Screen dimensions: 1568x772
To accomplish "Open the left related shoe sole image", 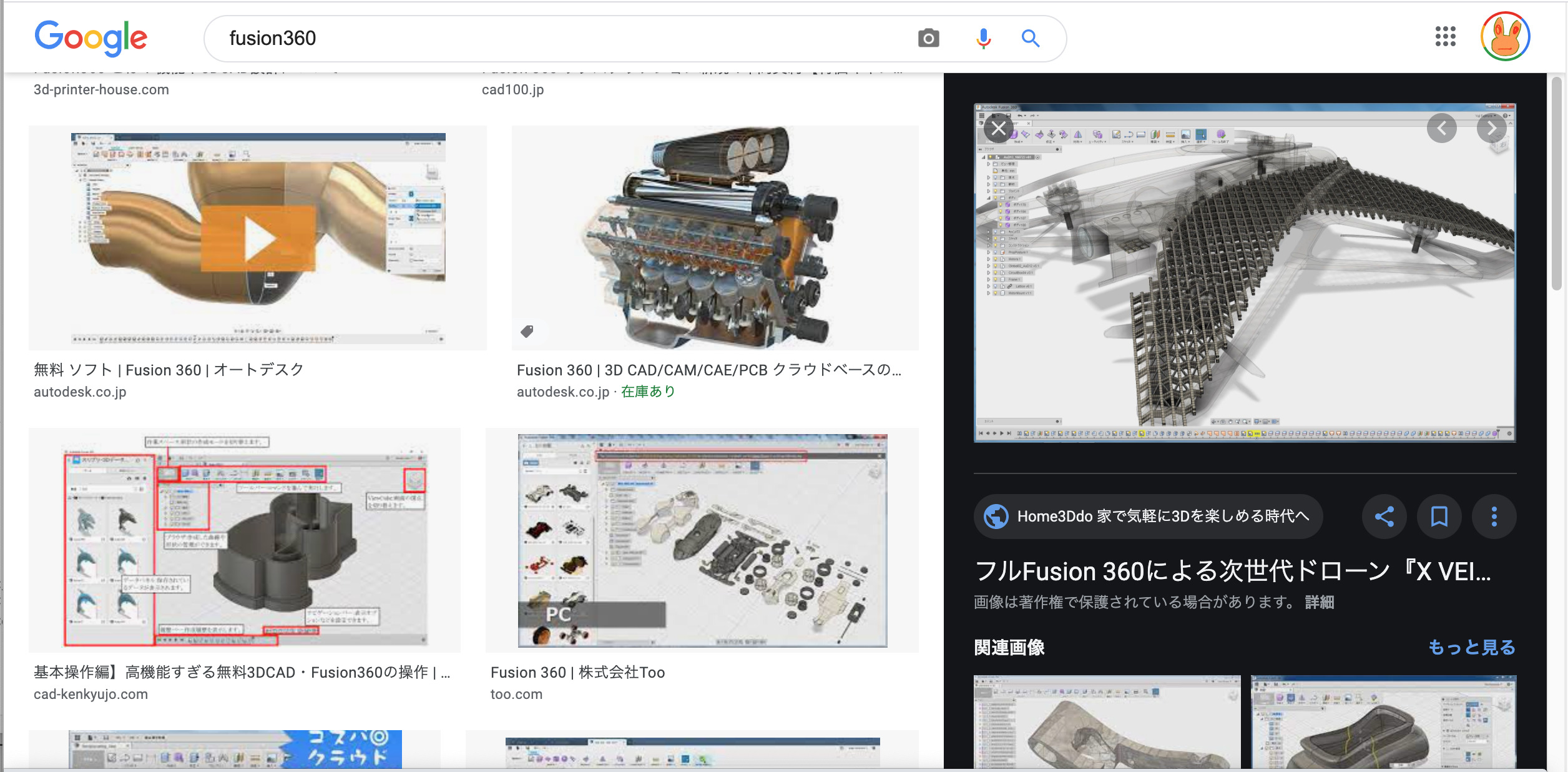I will click(x=1107, y=721).
